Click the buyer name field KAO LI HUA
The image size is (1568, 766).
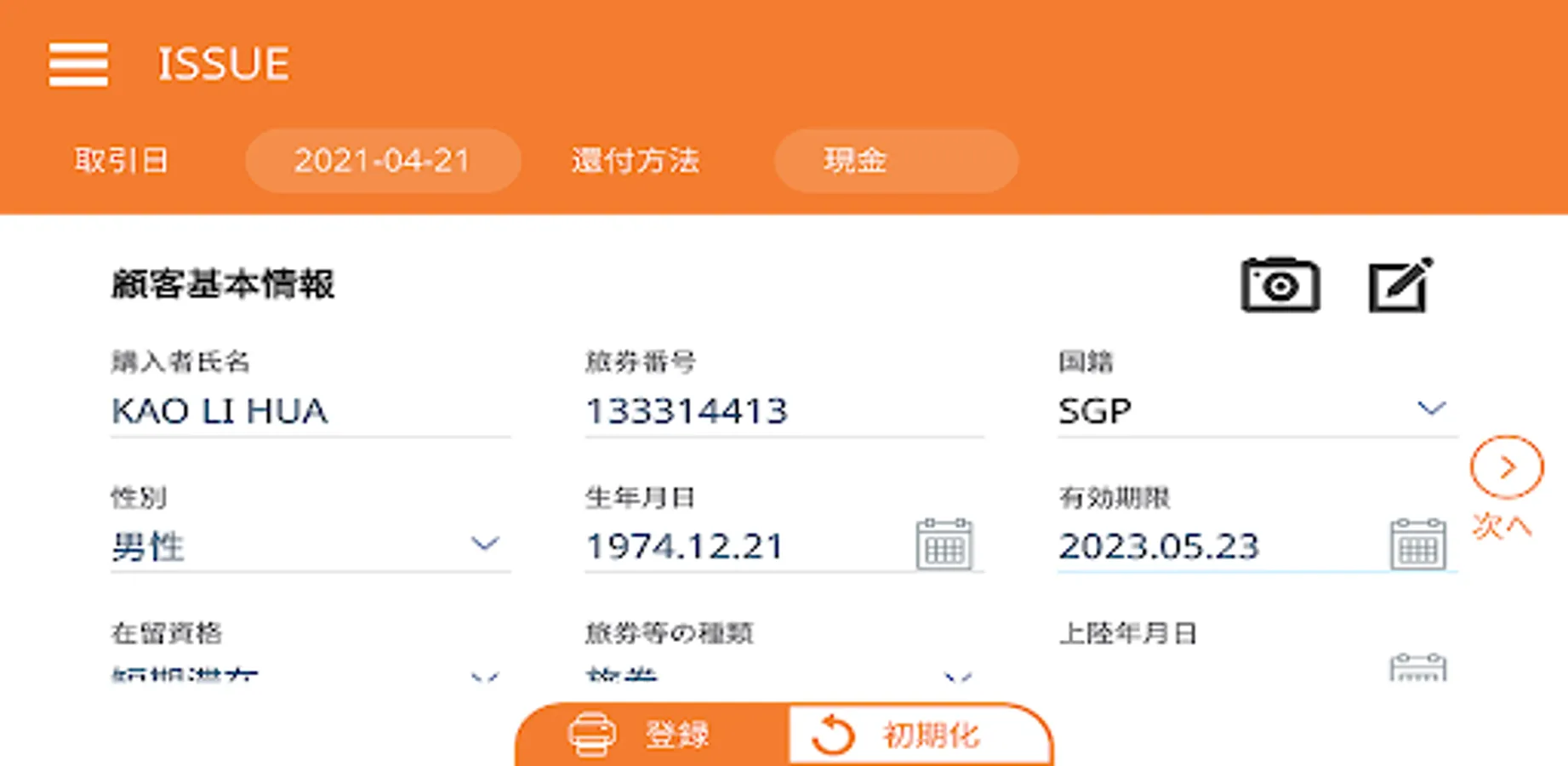click(x=309, y=412)
